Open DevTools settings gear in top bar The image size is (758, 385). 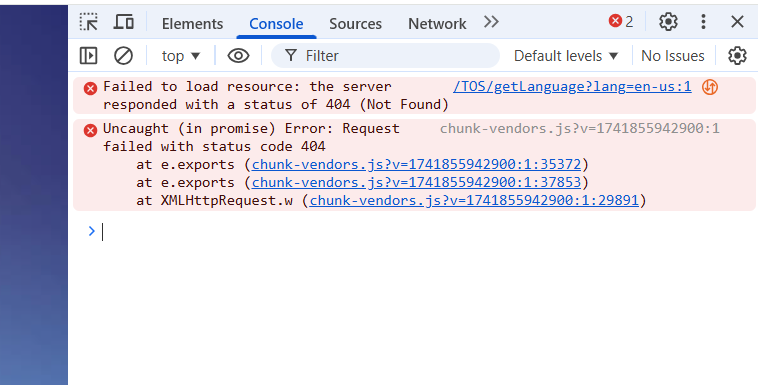(668, 22)
